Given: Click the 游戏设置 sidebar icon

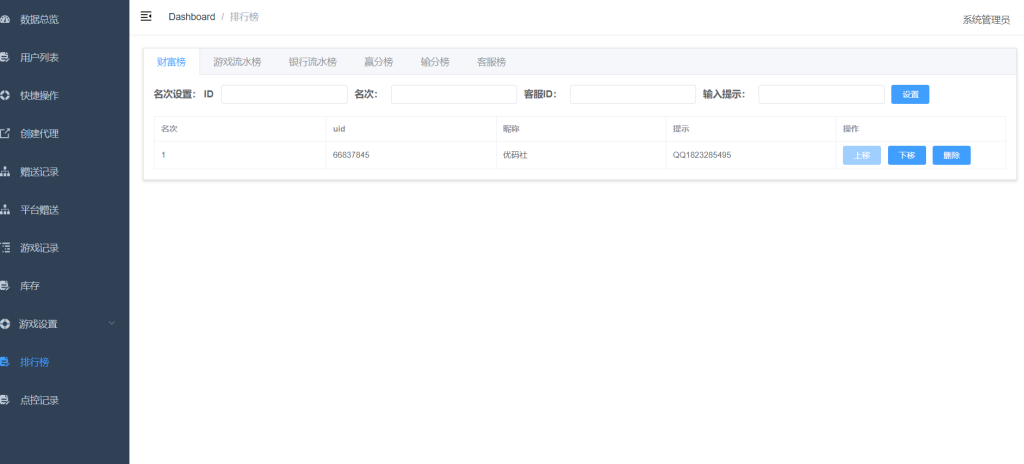Looking at the screenshot, I should (5, 323).
